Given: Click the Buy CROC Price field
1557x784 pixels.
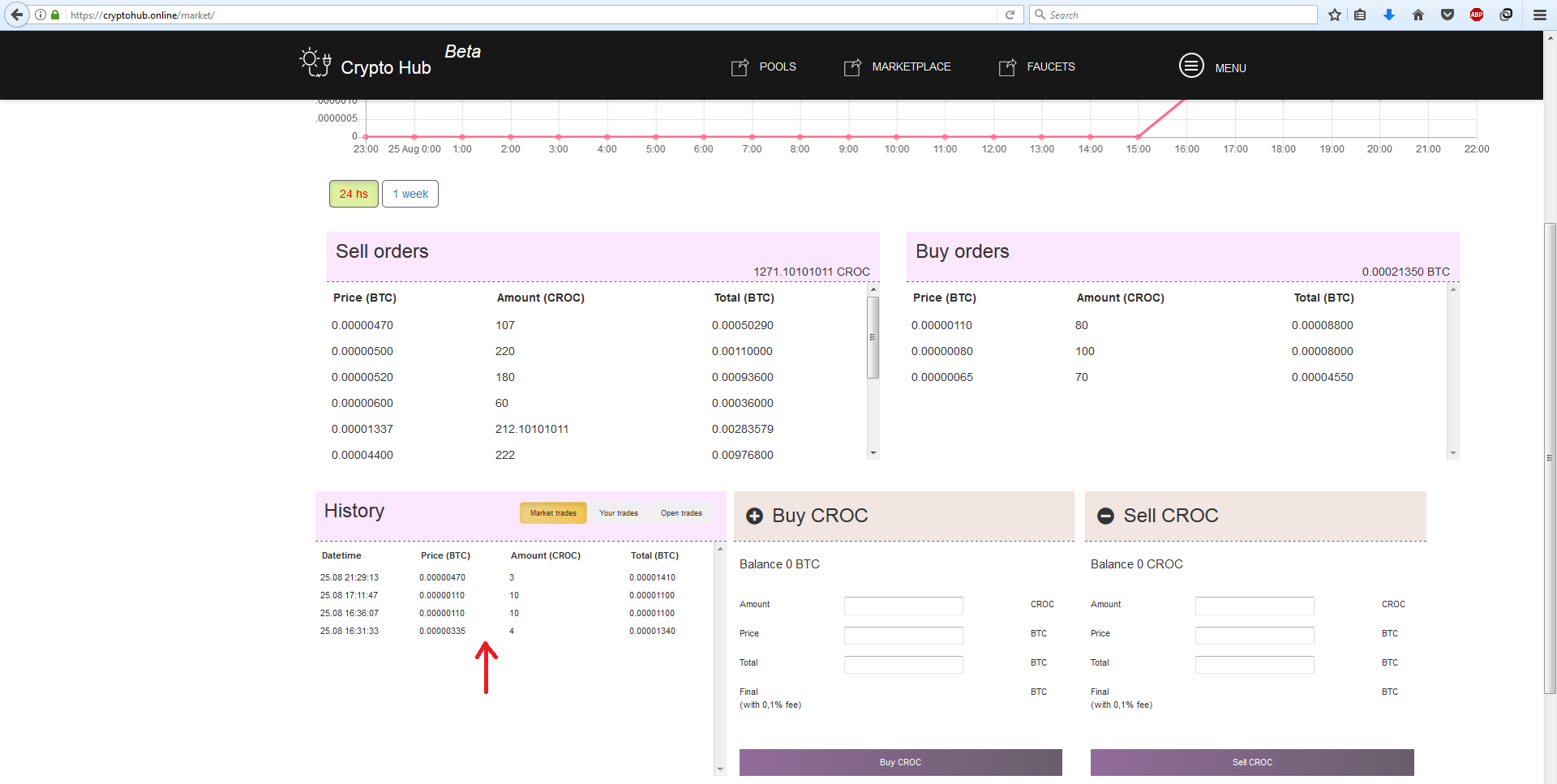Looking at the screenshot, I should point(903,635).
